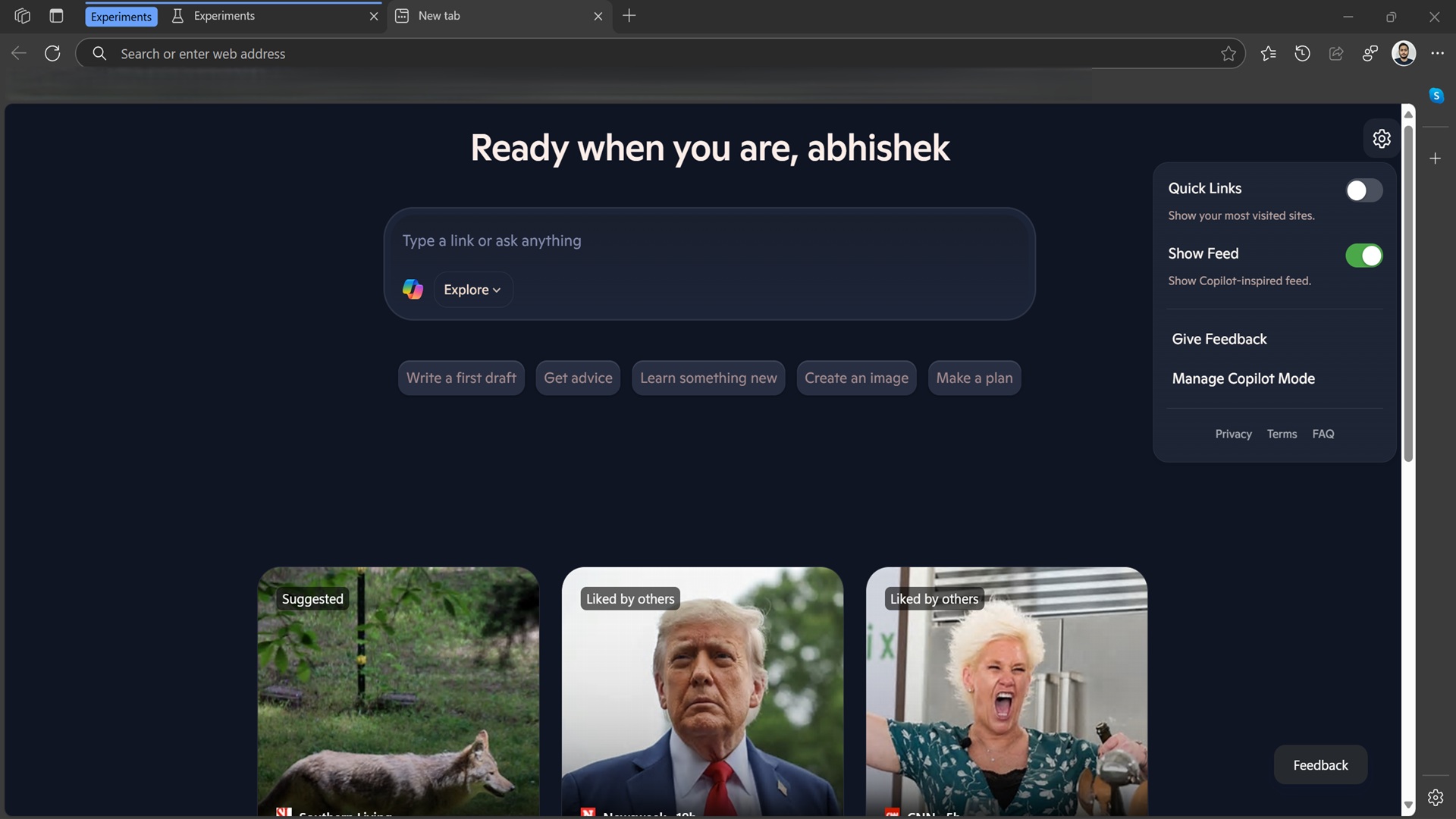Open feed settings gear above Quick Links panel
The height and width of the screenshot is (819, 1456).
coord(1381,138)
